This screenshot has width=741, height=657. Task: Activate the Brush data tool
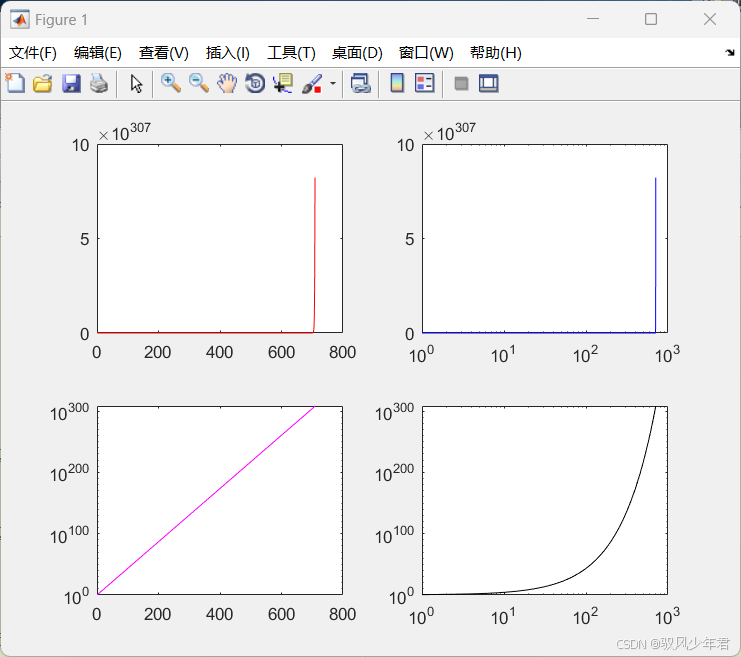(x=312, y=84)
